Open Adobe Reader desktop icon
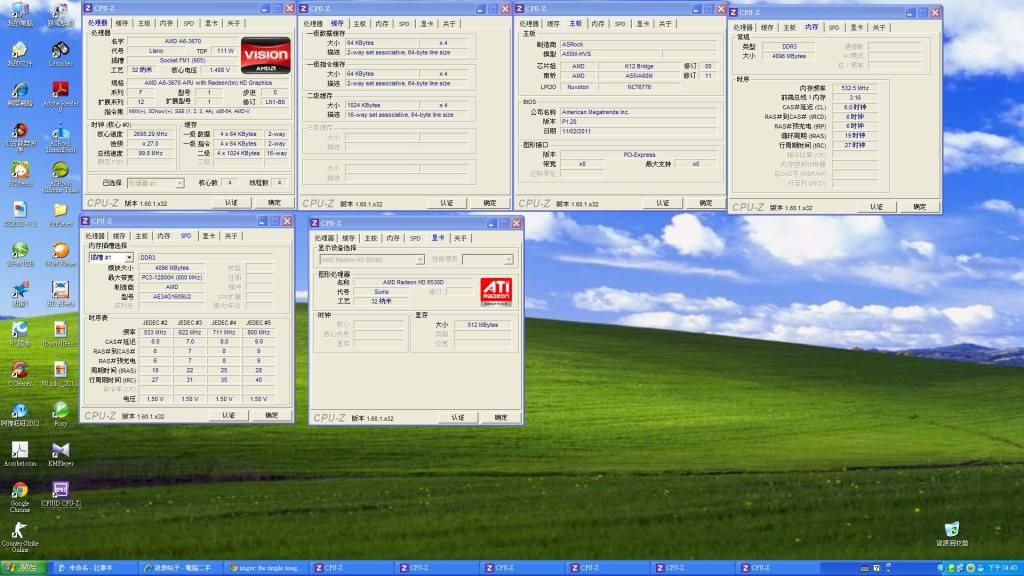This screenshot has height=576, width=1024. 60,90
